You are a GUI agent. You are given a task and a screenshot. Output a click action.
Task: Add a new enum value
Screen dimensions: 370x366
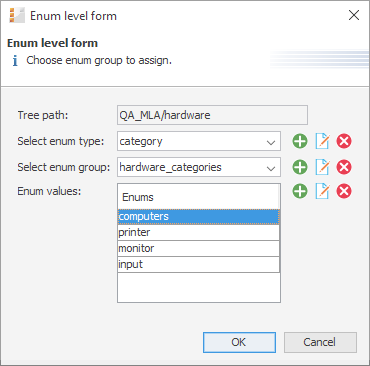tap(300, 191)
